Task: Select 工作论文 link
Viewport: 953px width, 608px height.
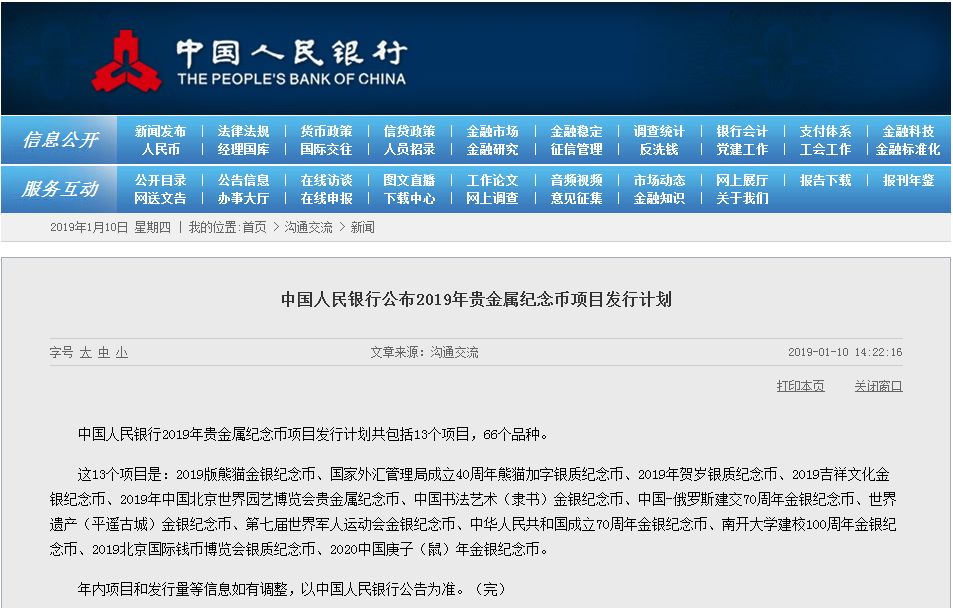Action: click(493, 181)
